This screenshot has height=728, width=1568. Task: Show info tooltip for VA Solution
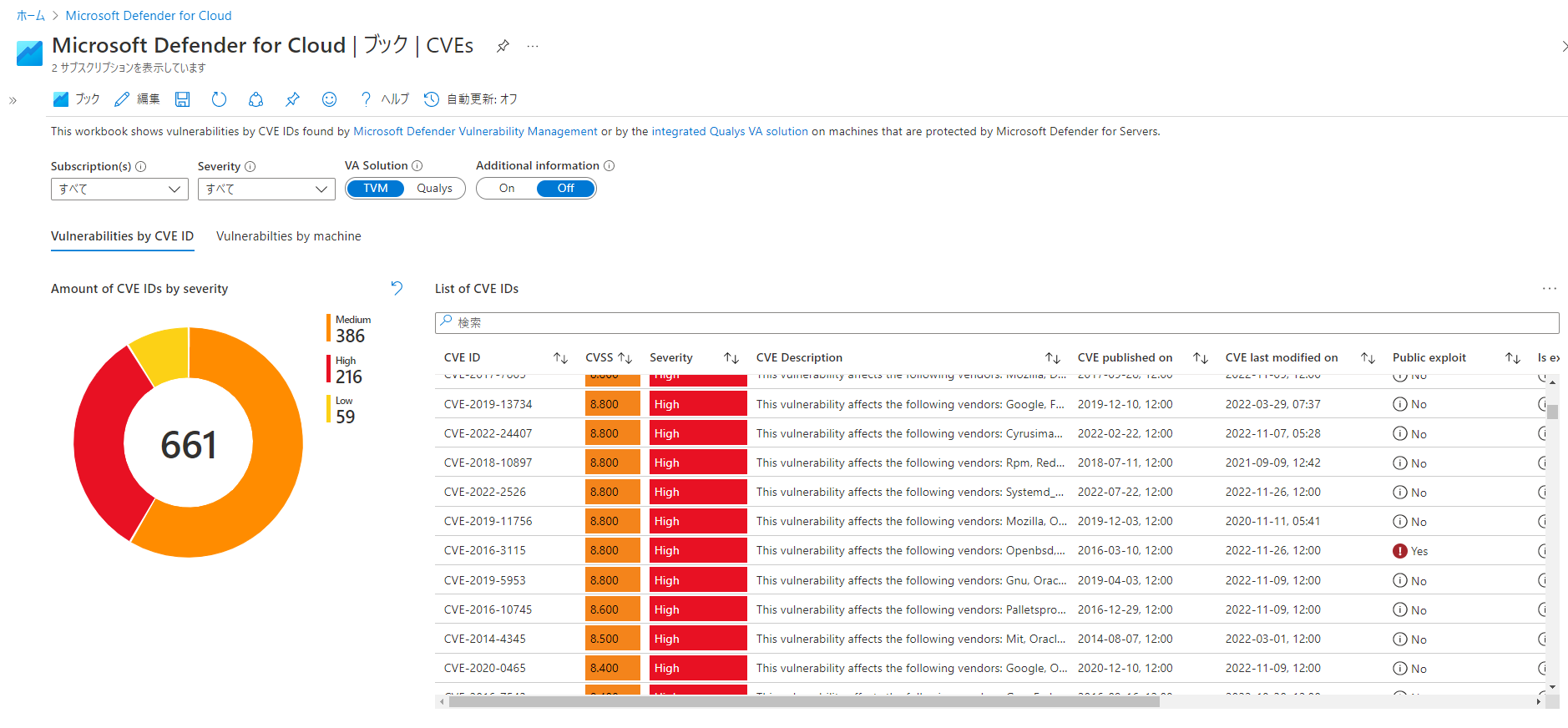tap(417, 165)
